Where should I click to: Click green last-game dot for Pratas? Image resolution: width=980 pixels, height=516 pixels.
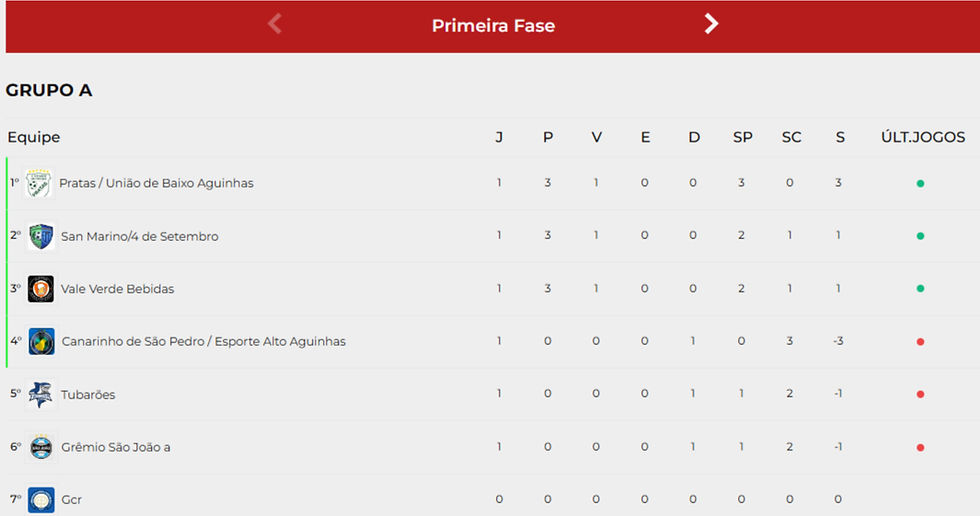click(920, 184)
